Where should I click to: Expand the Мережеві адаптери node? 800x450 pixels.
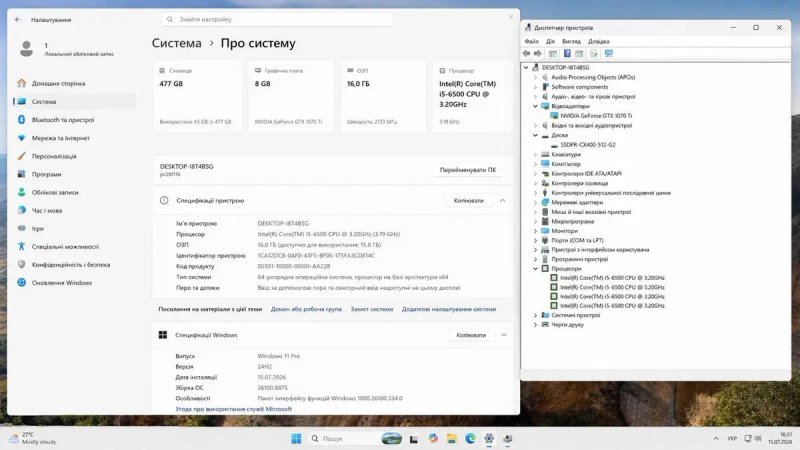535,202
